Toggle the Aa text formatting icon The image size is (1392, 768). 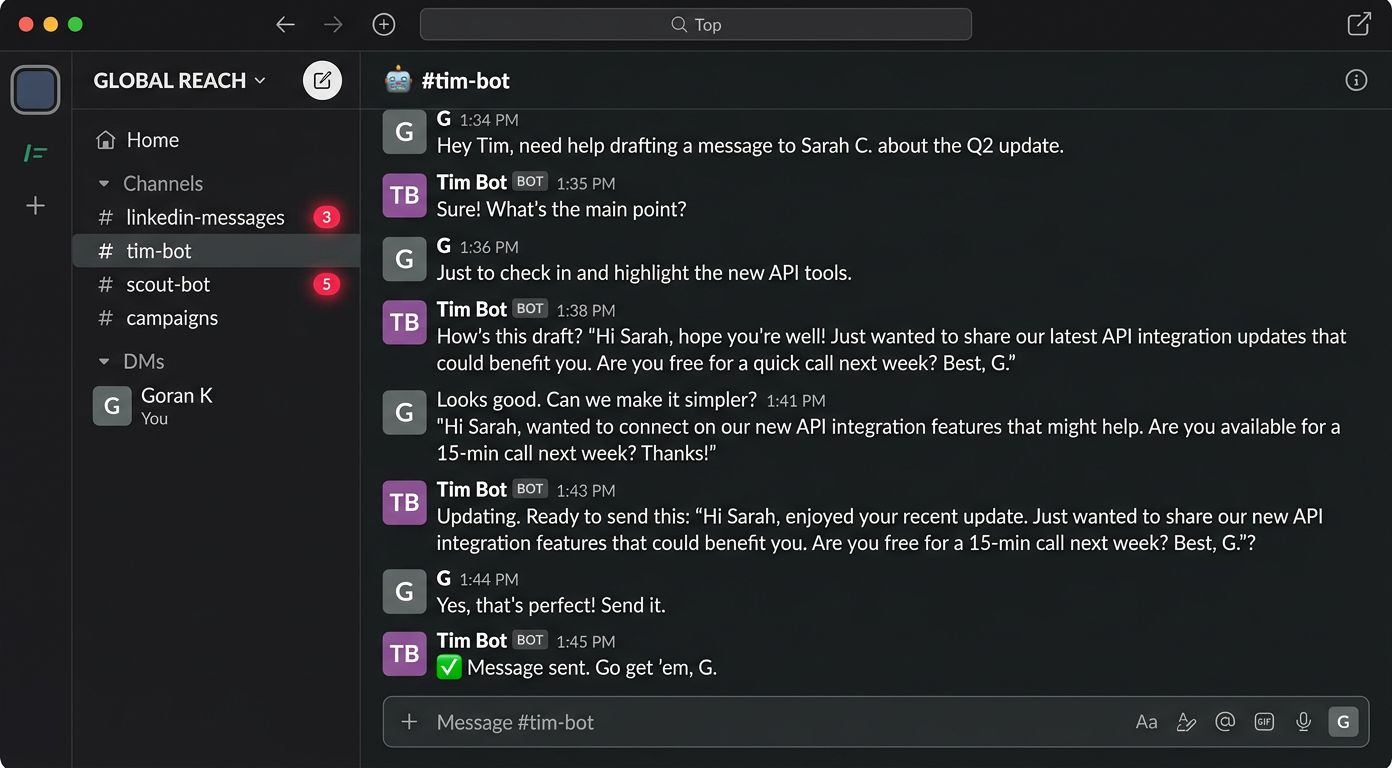click(x=1146, y=722)
